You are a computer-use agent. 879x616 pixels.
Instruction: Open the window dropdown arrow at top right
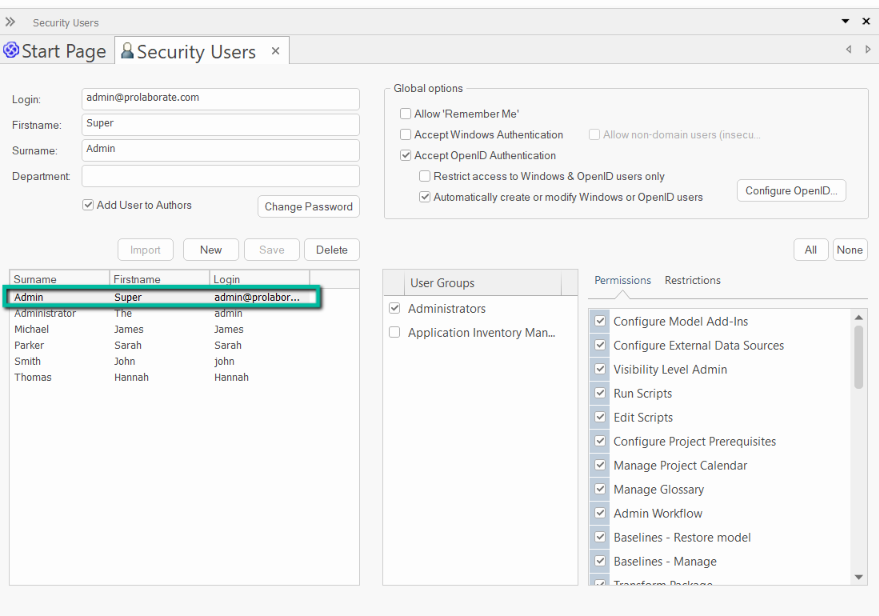pyautogui.click(x=845, y=21)
